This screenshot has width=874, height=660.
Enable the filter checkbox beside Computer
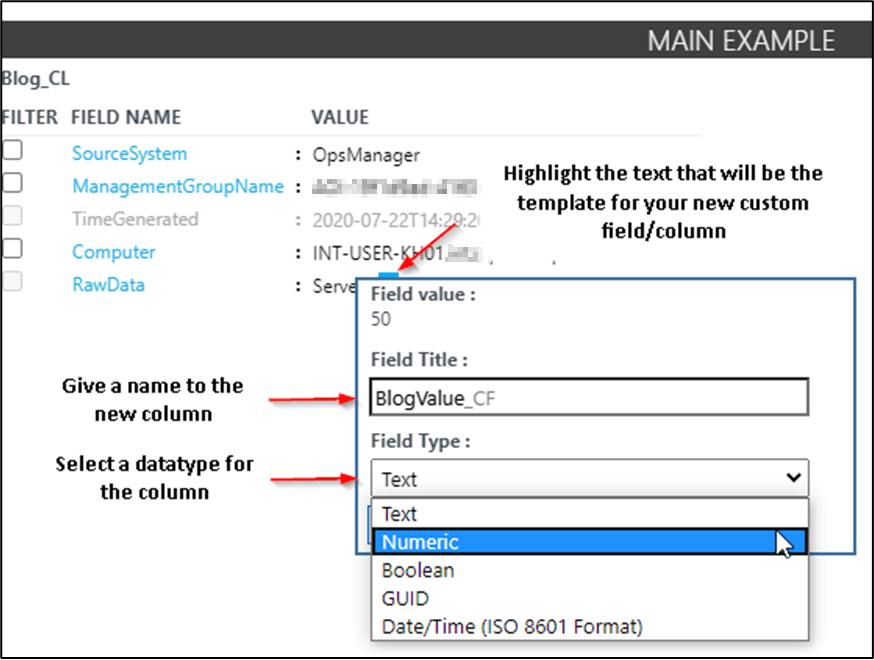[13, 247]
